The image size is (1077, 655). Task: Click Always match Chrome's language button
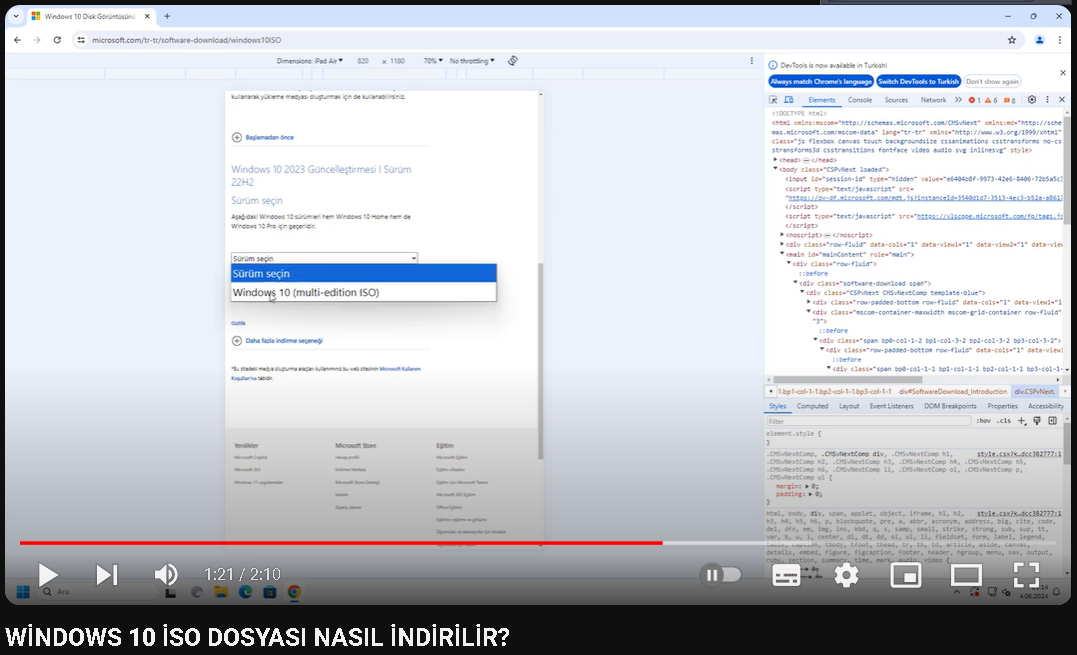pyautogui.click(x=821, y=81)
